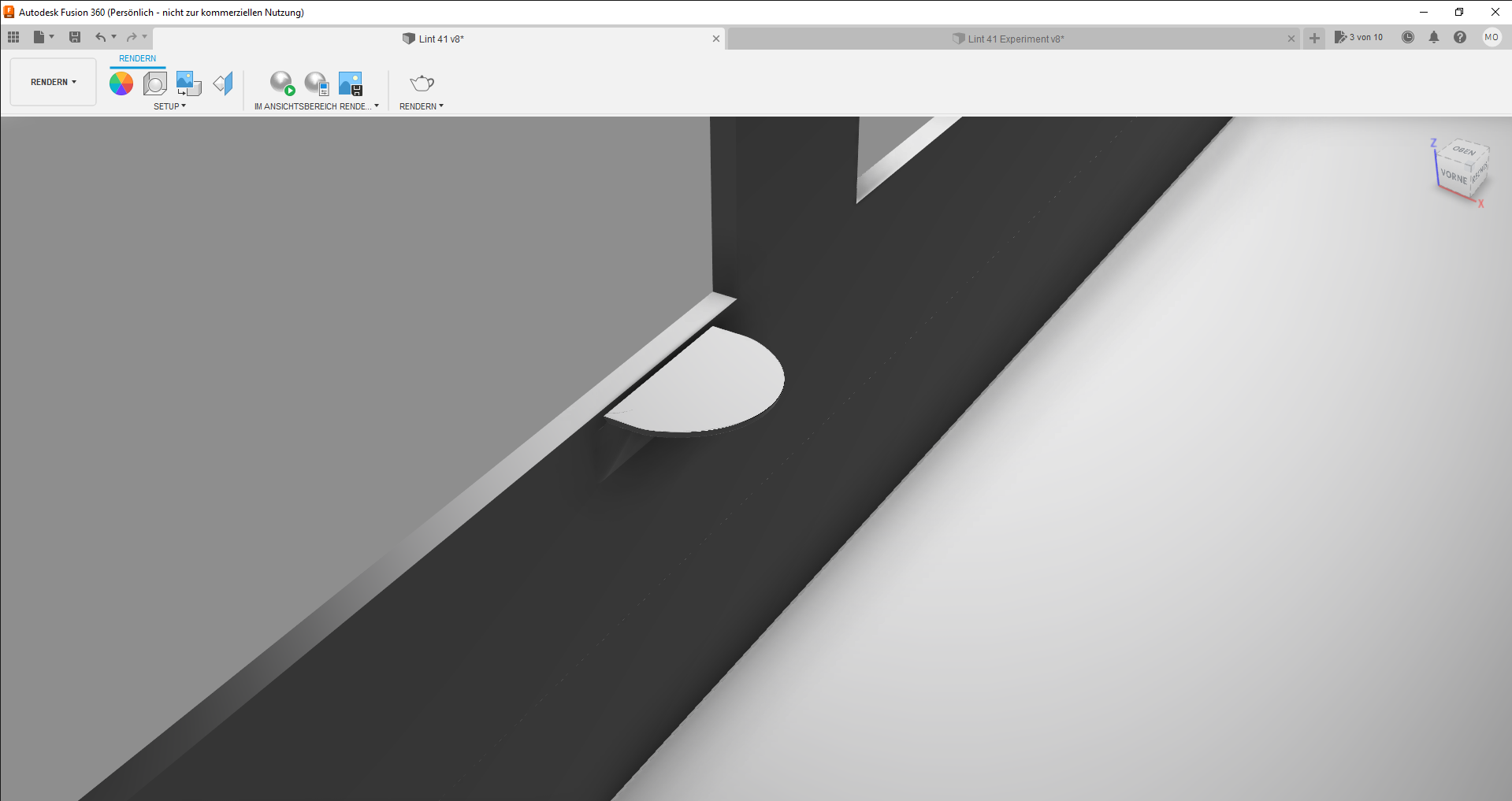Screen dimensions: 1512x801
Task: Launch Render with the teapot icon
Action: (422, 83)
